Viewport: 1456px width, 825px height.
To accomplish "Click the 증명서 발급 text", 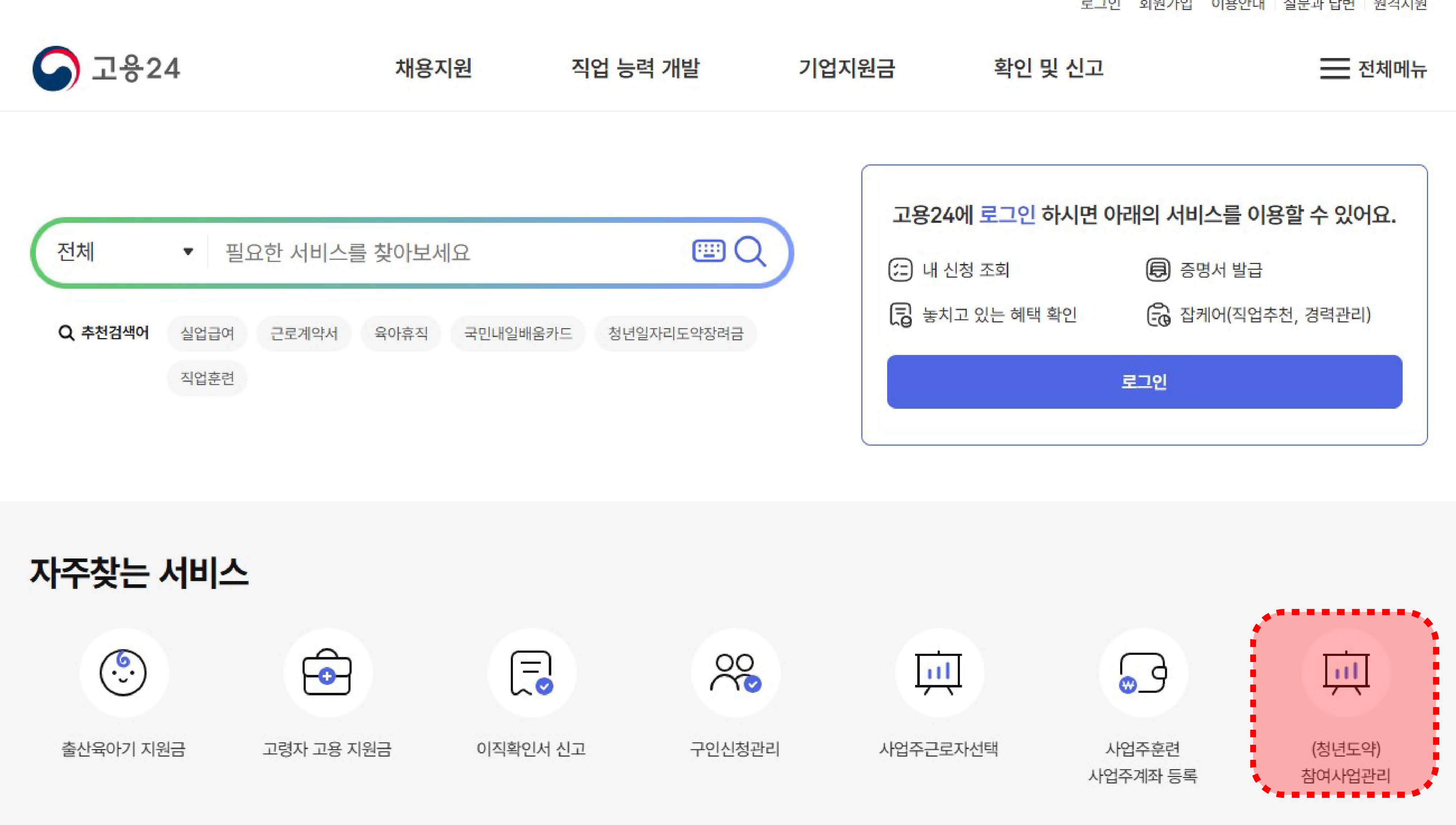I will [x=1221, y=270].
